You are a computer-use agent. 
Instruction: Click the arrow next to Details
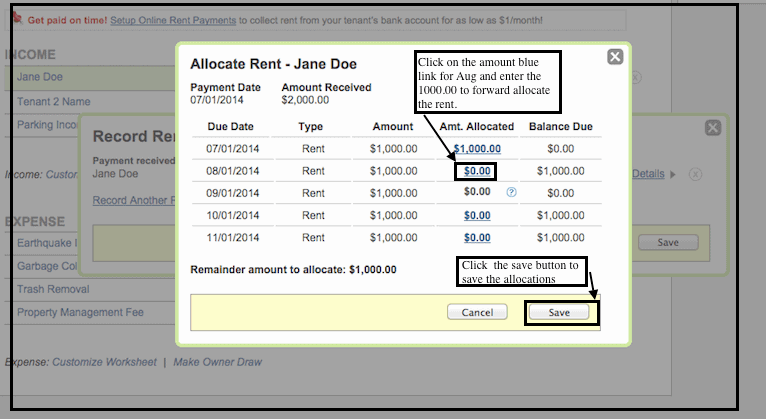point(673,174)
